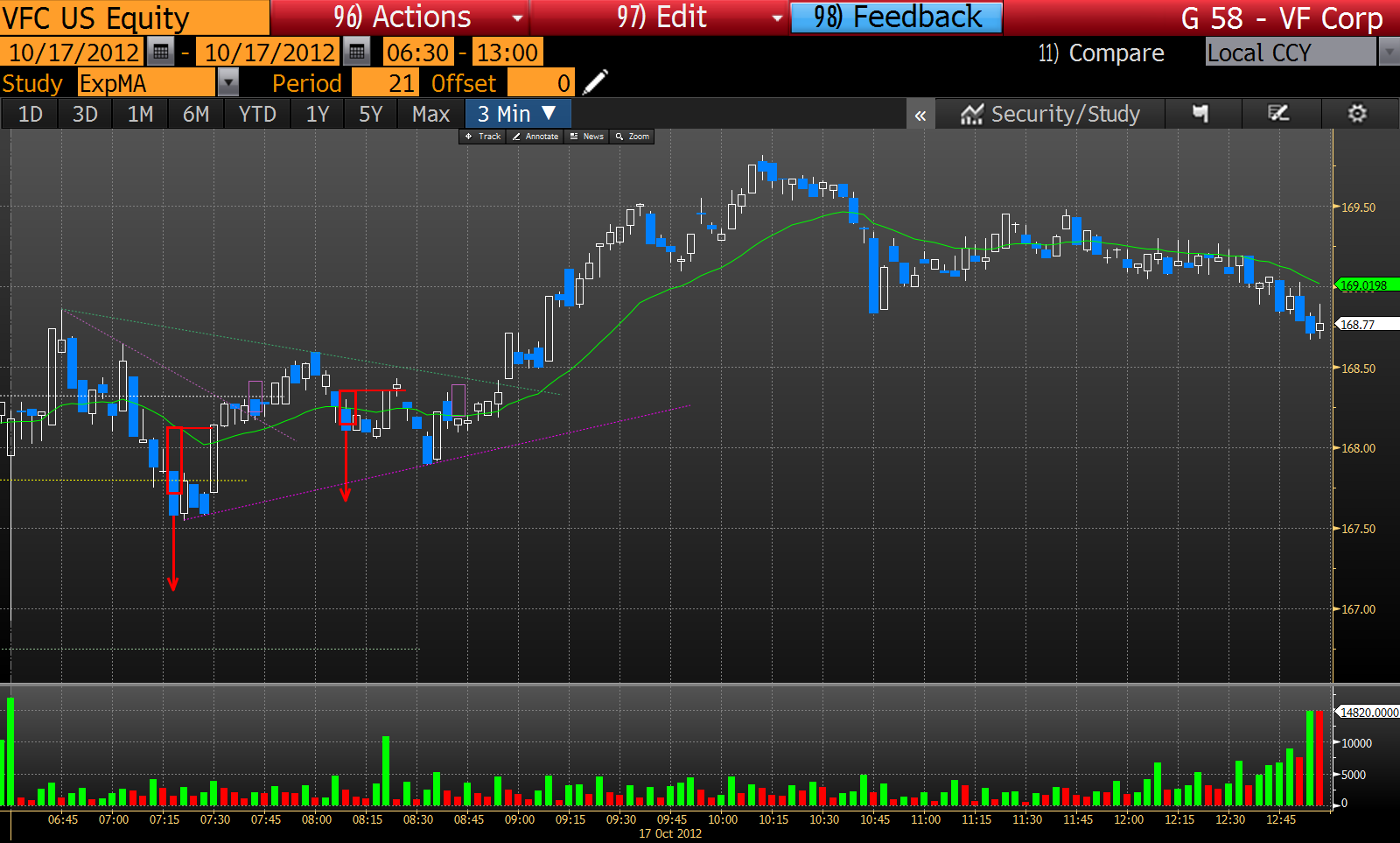Click the 10:00 time axis label

723,819
